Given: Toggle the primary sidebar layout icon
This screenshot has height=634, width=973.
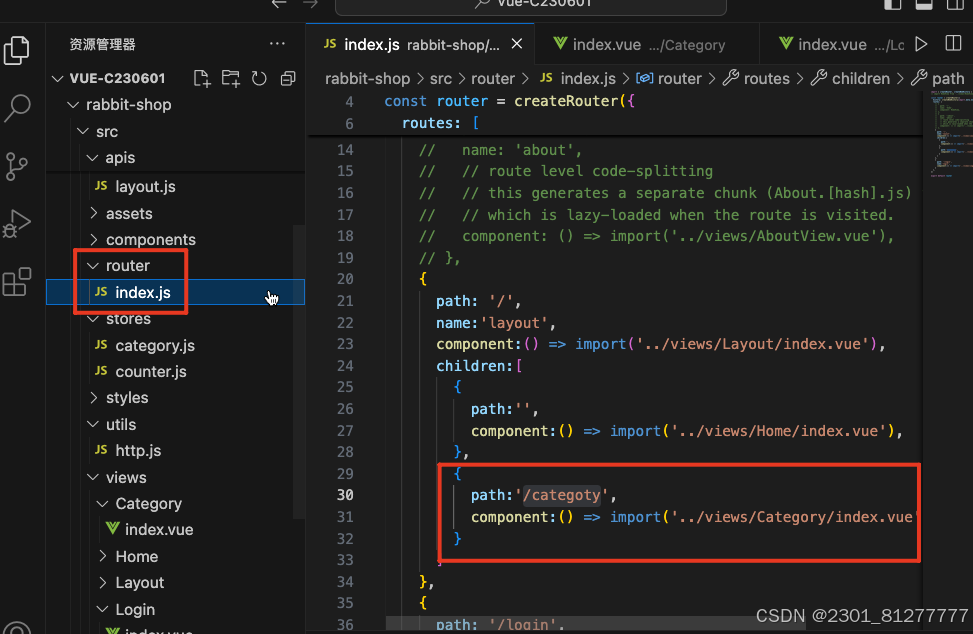Looking at the screenshot, I should [892, 4].
